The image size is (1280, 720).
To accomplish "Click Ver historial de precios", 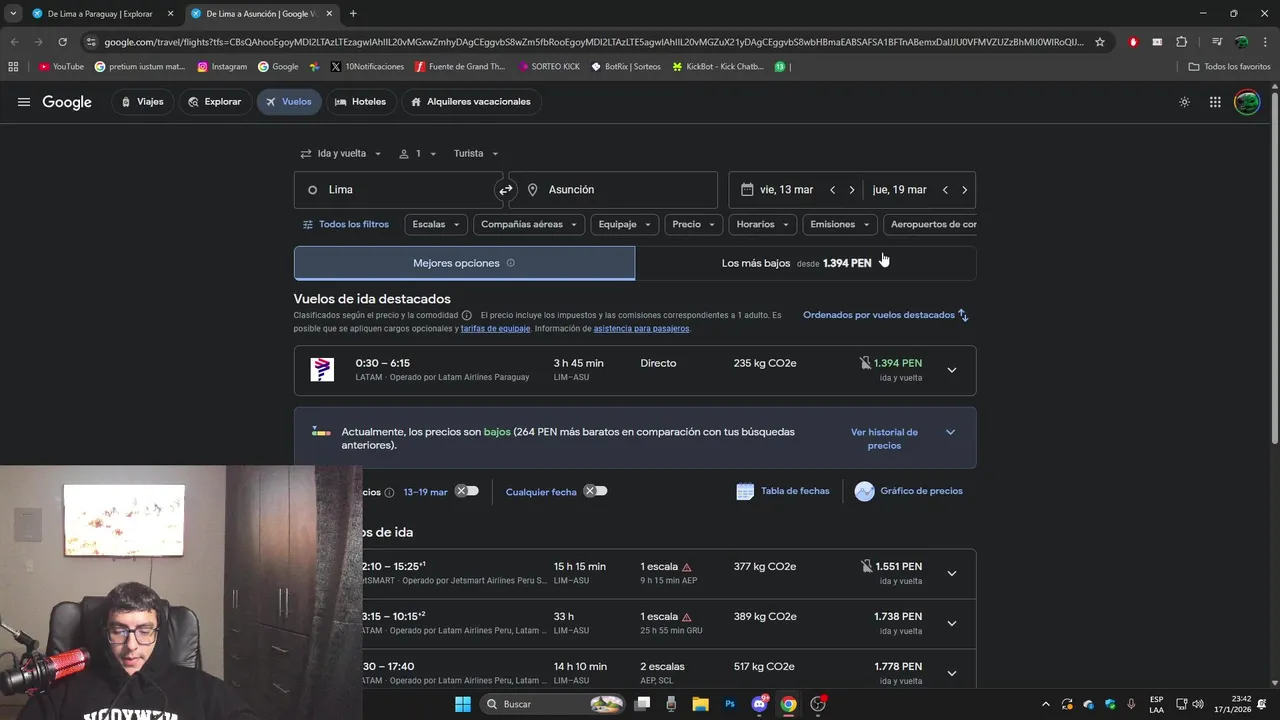I will [884, 439].
